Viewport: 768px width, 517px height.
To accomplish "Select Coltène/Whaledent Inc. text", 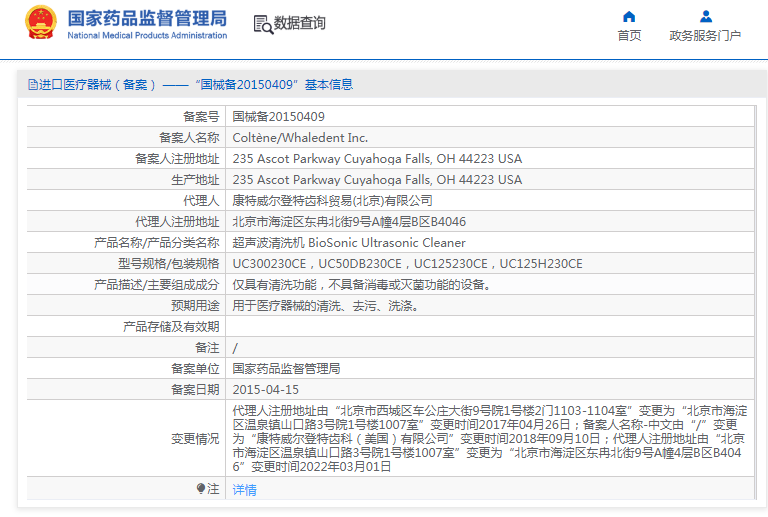I will point(300,138).
